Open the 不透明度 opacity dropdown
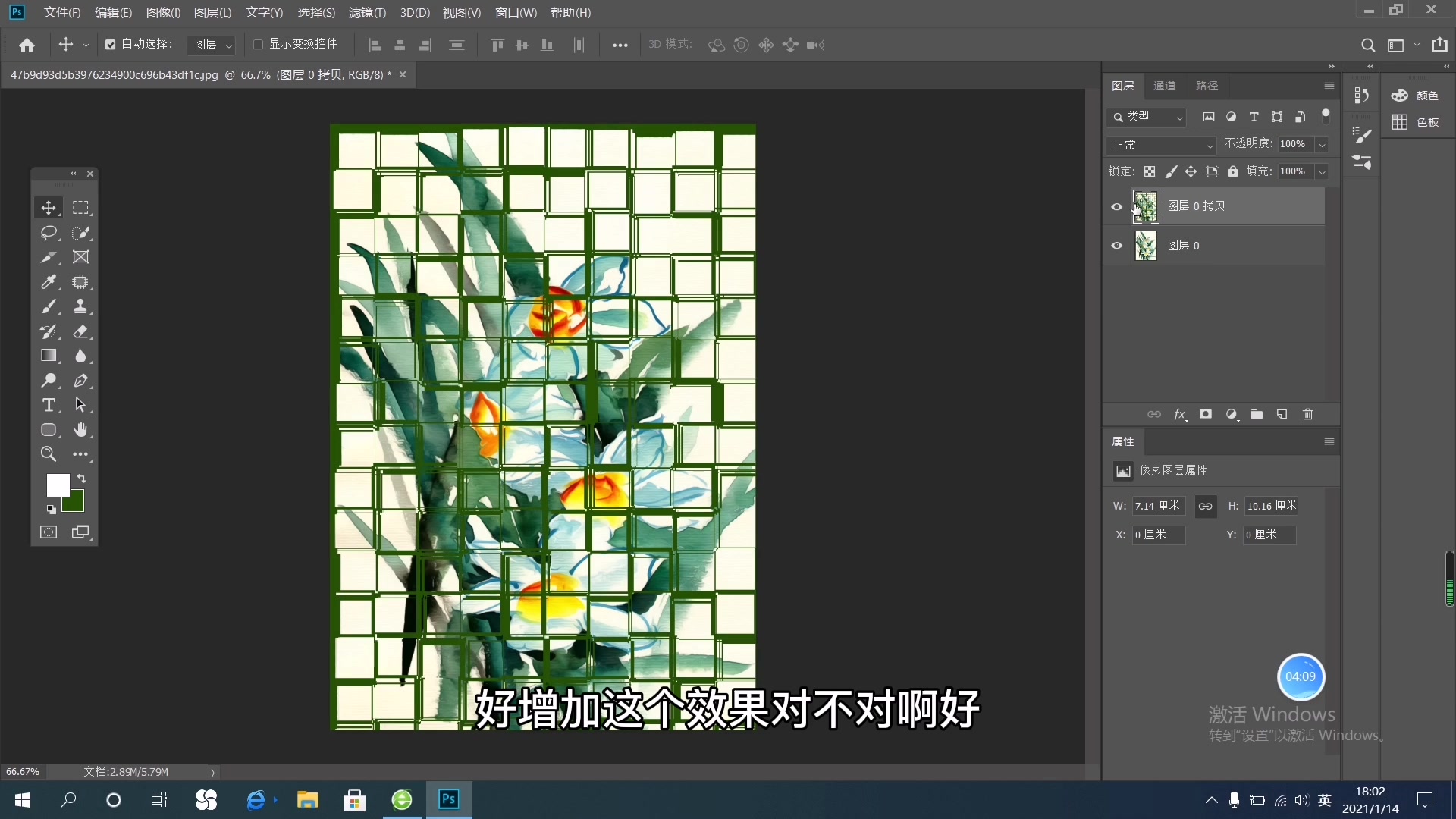1456x819 pixels. [1321, 144]
